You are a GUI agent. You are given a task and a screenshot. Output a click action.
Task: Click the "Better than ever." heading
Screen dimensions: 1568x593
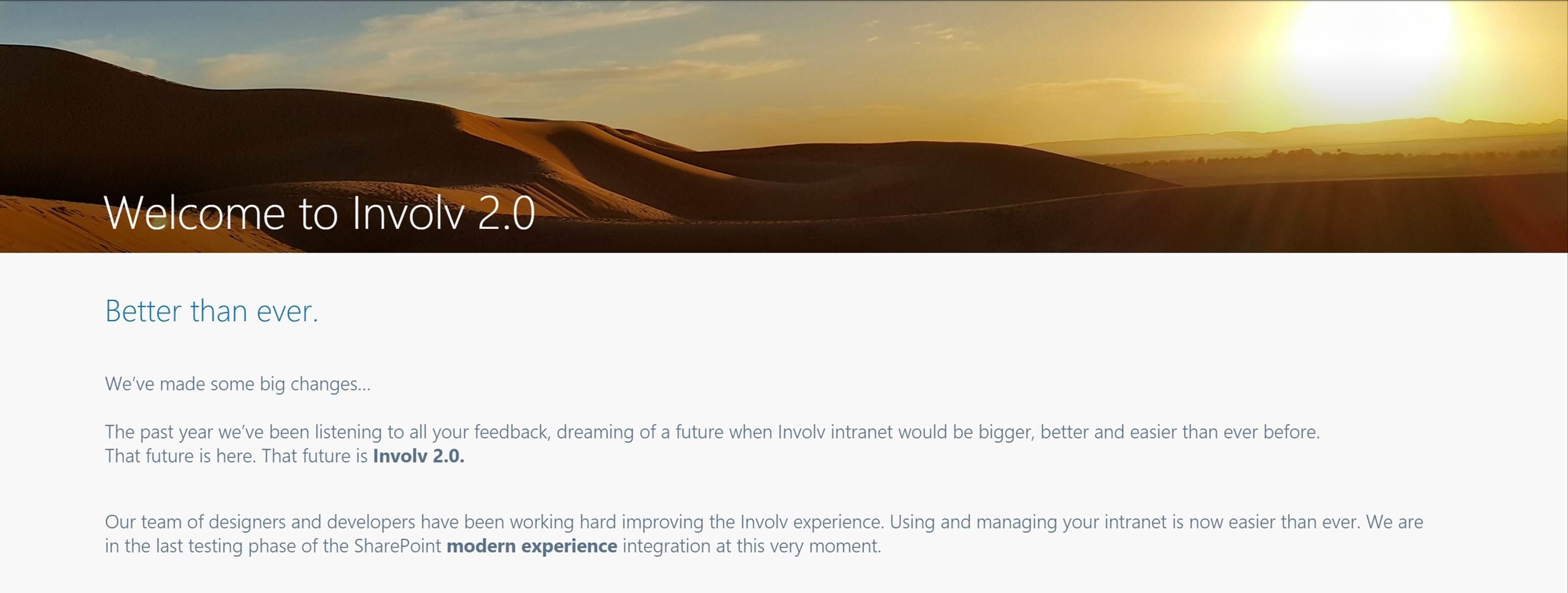211,311
